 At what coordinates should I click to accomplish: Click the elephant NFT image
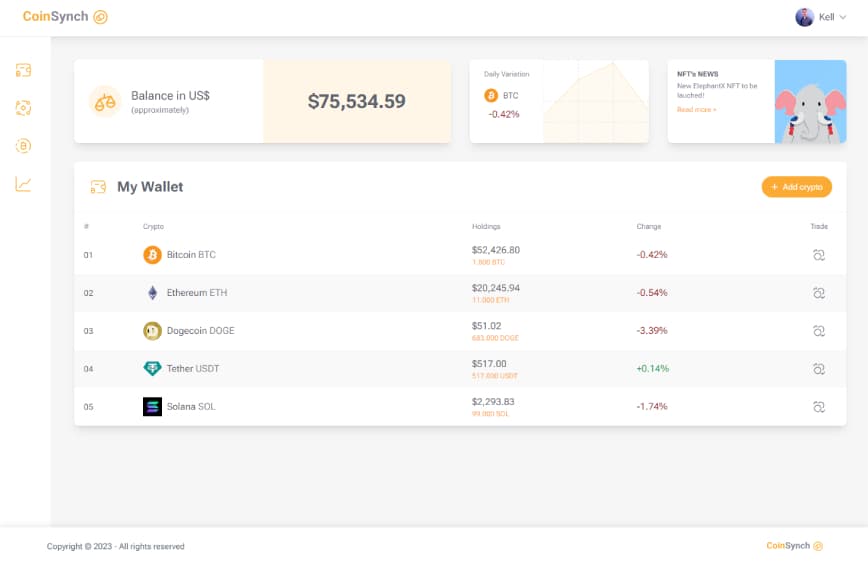810,101
